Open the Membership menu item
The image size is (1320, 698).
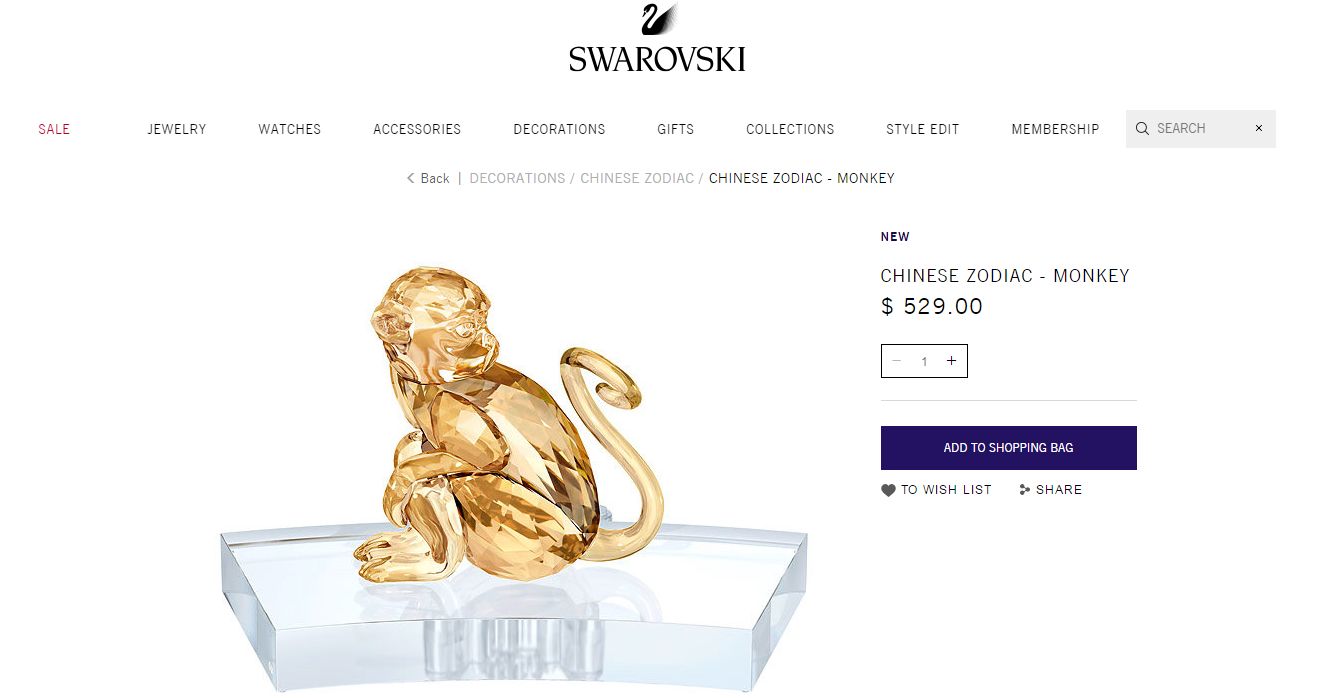pos(1055,129)
